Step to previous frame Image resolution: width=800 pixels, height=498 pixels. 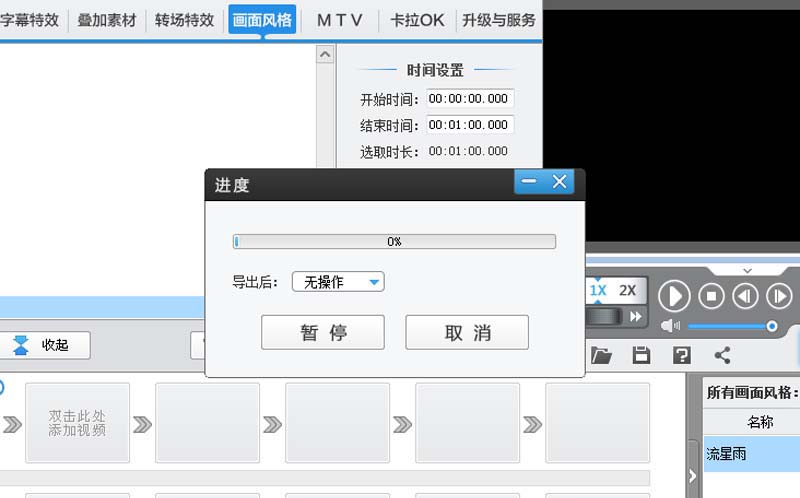coord(745,296)
